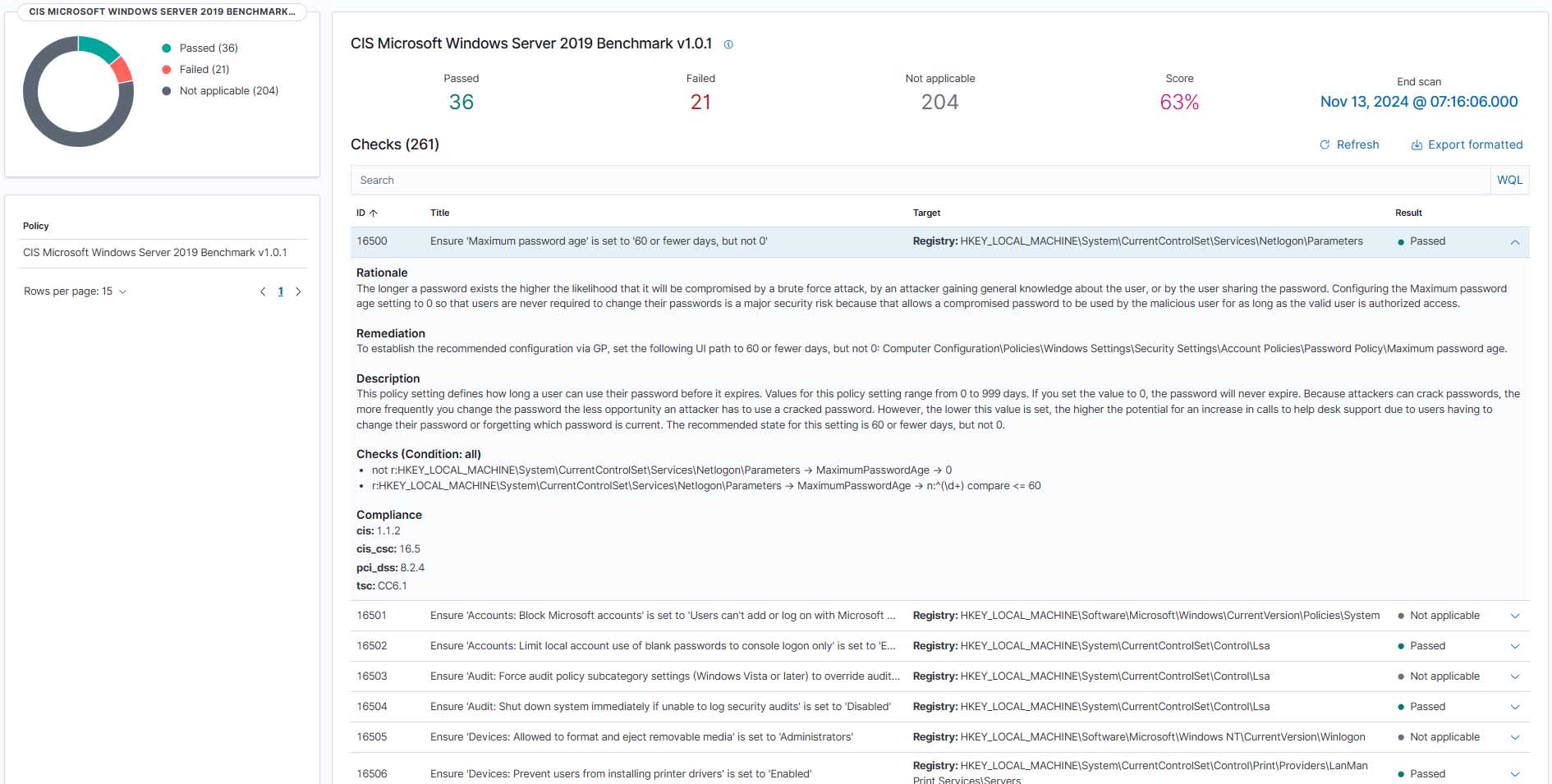Viewport: 1552px width, 784px height.
Task: Click the cis_csc: 16.5 compliance entry
Action: coord(388,549)
